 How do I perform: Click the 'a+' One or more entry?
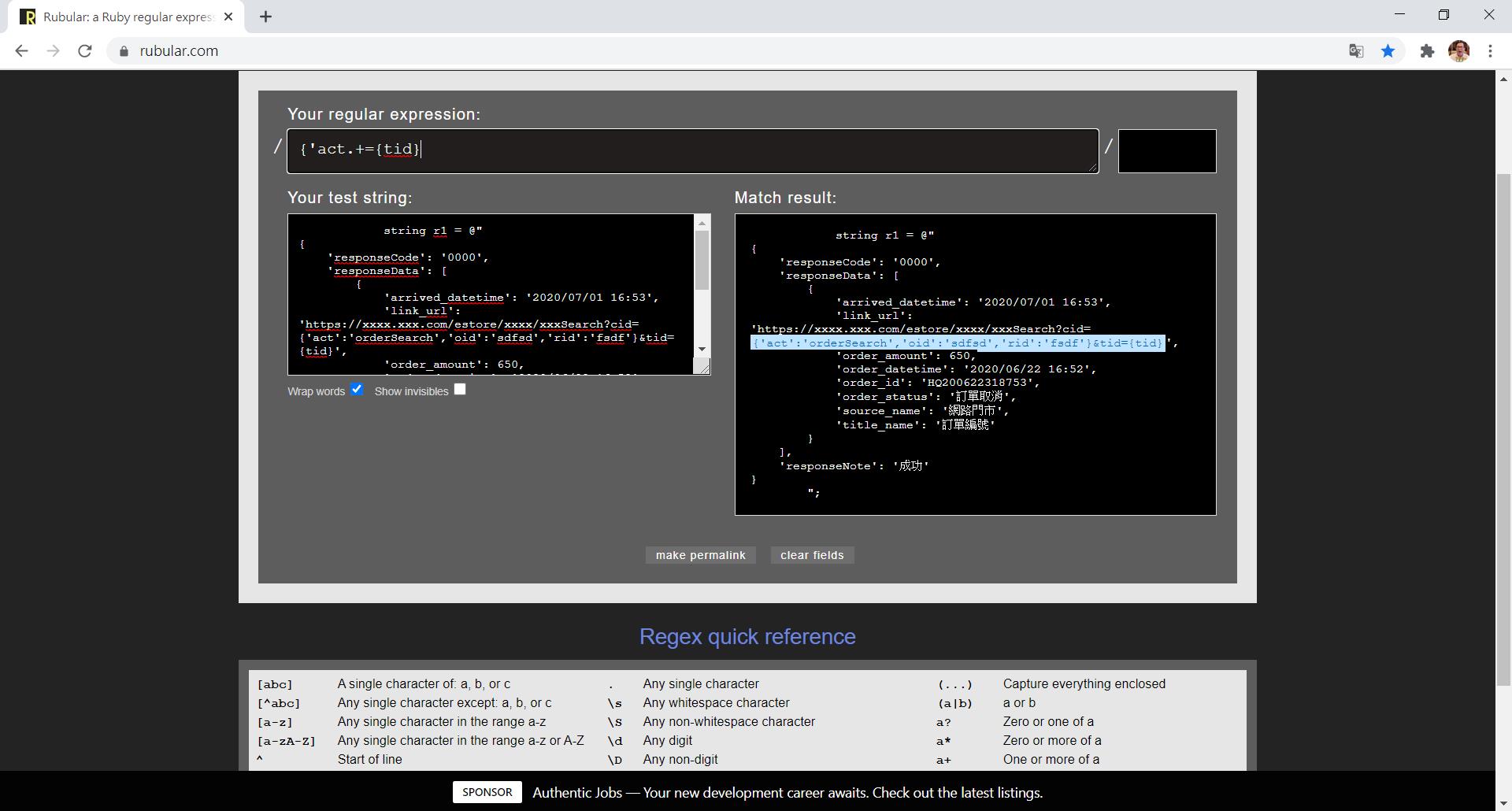click(943, 760)
